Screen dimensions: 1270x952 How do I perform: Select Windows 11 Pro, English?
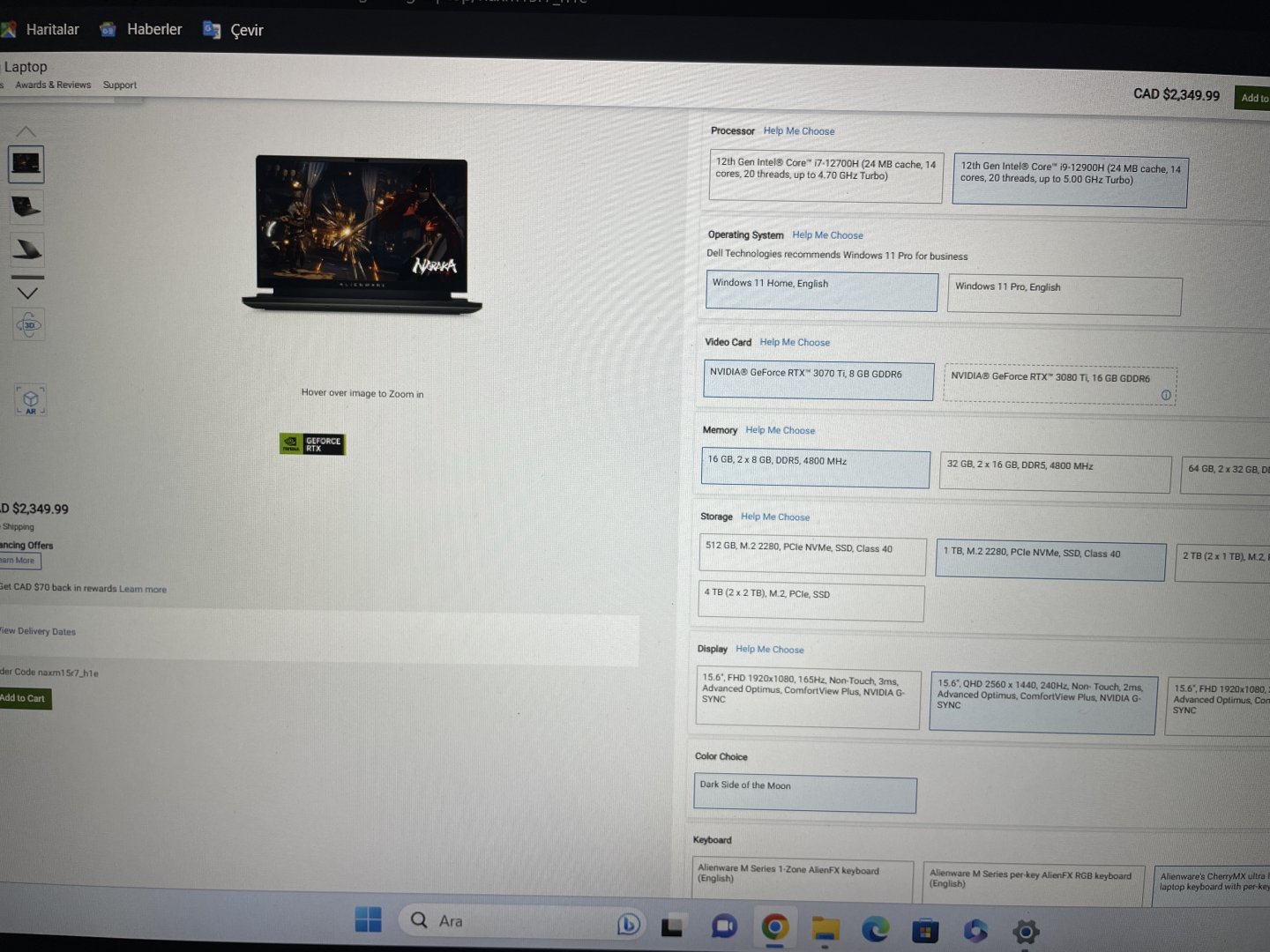tap(1065, 296)
